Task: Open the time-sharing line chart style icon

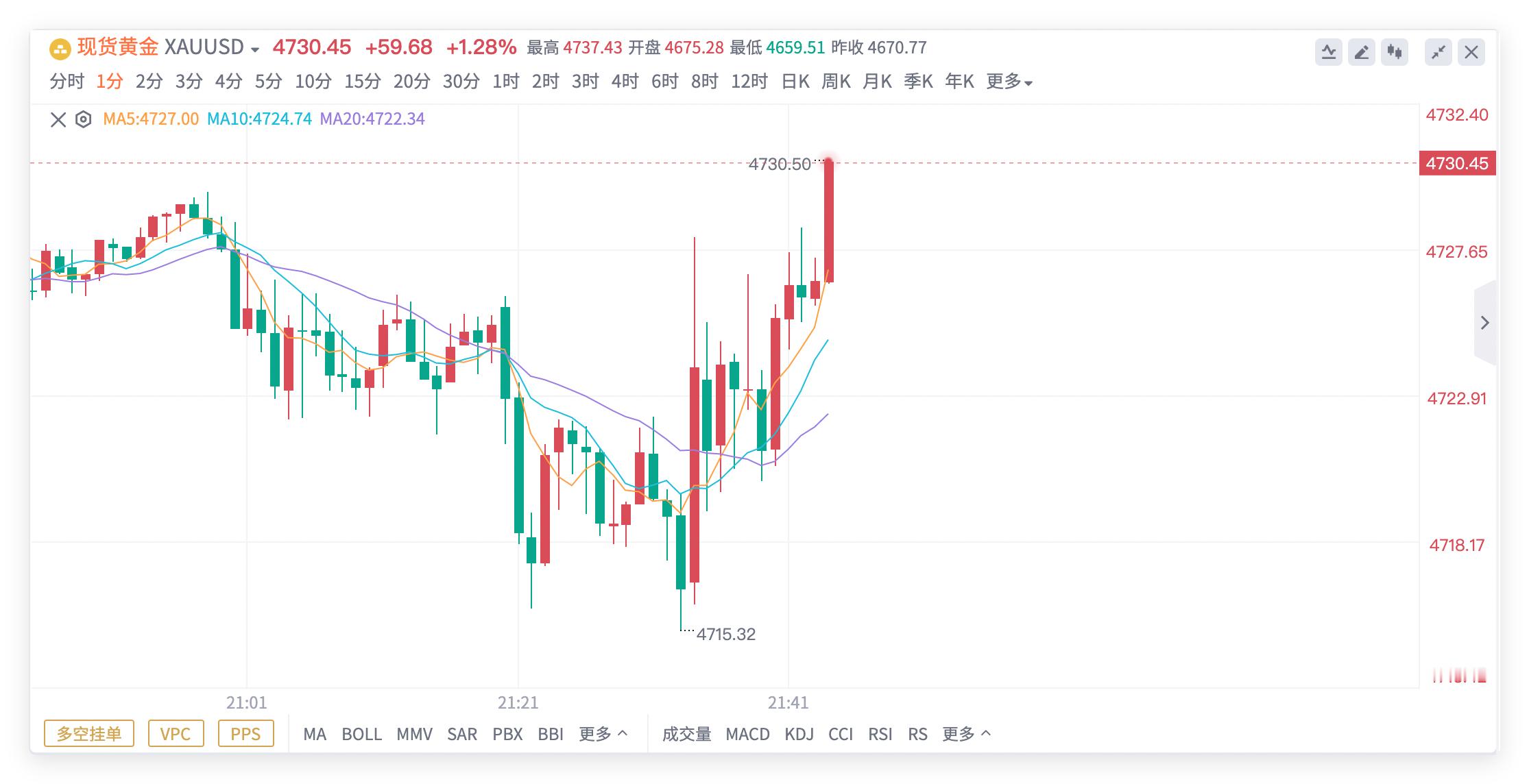Action: (x=1330, y=50)
